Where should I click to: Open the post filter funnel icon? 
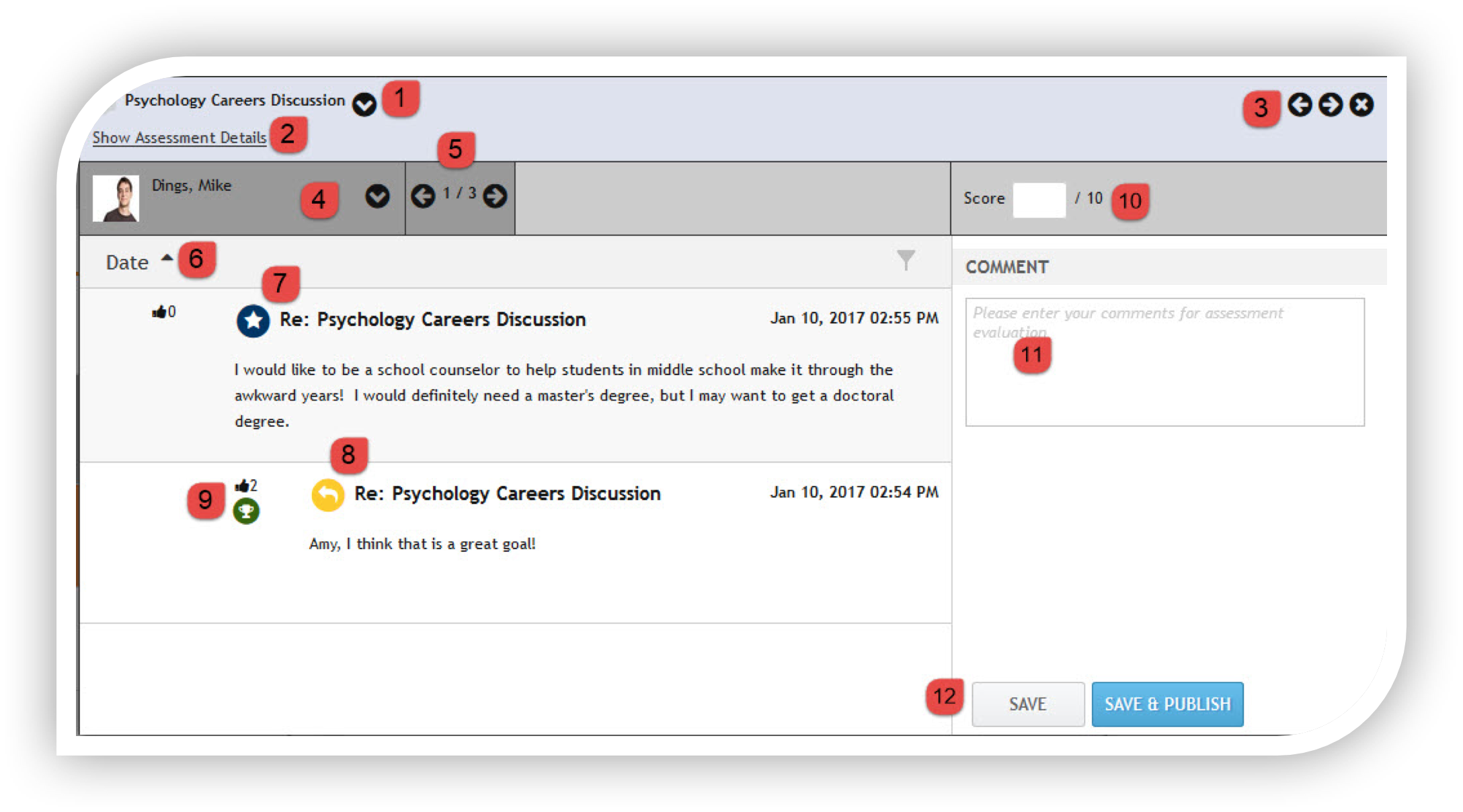coord(906,259)
